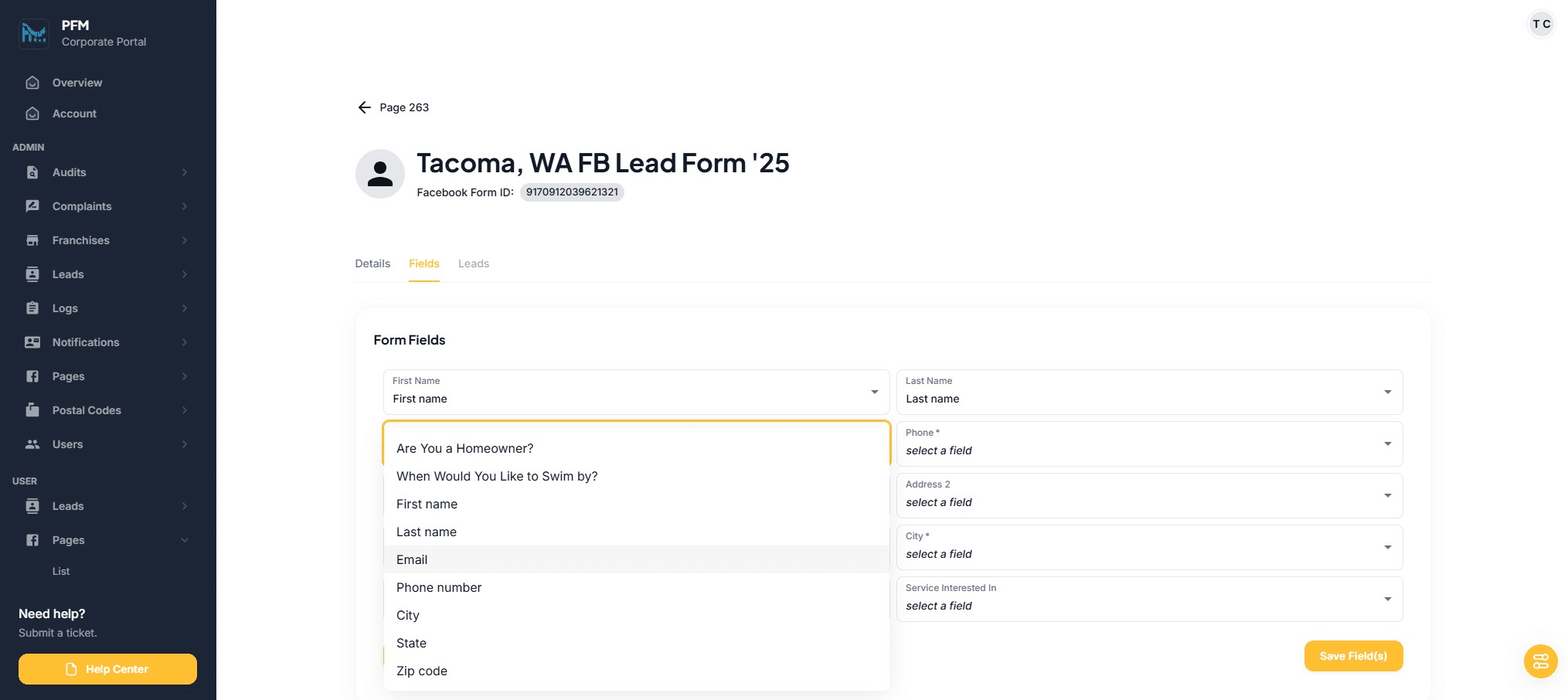Click the Postal Codes icon
The width and height of the screenshot is (1568, 700).
click(x=32, y=410)
